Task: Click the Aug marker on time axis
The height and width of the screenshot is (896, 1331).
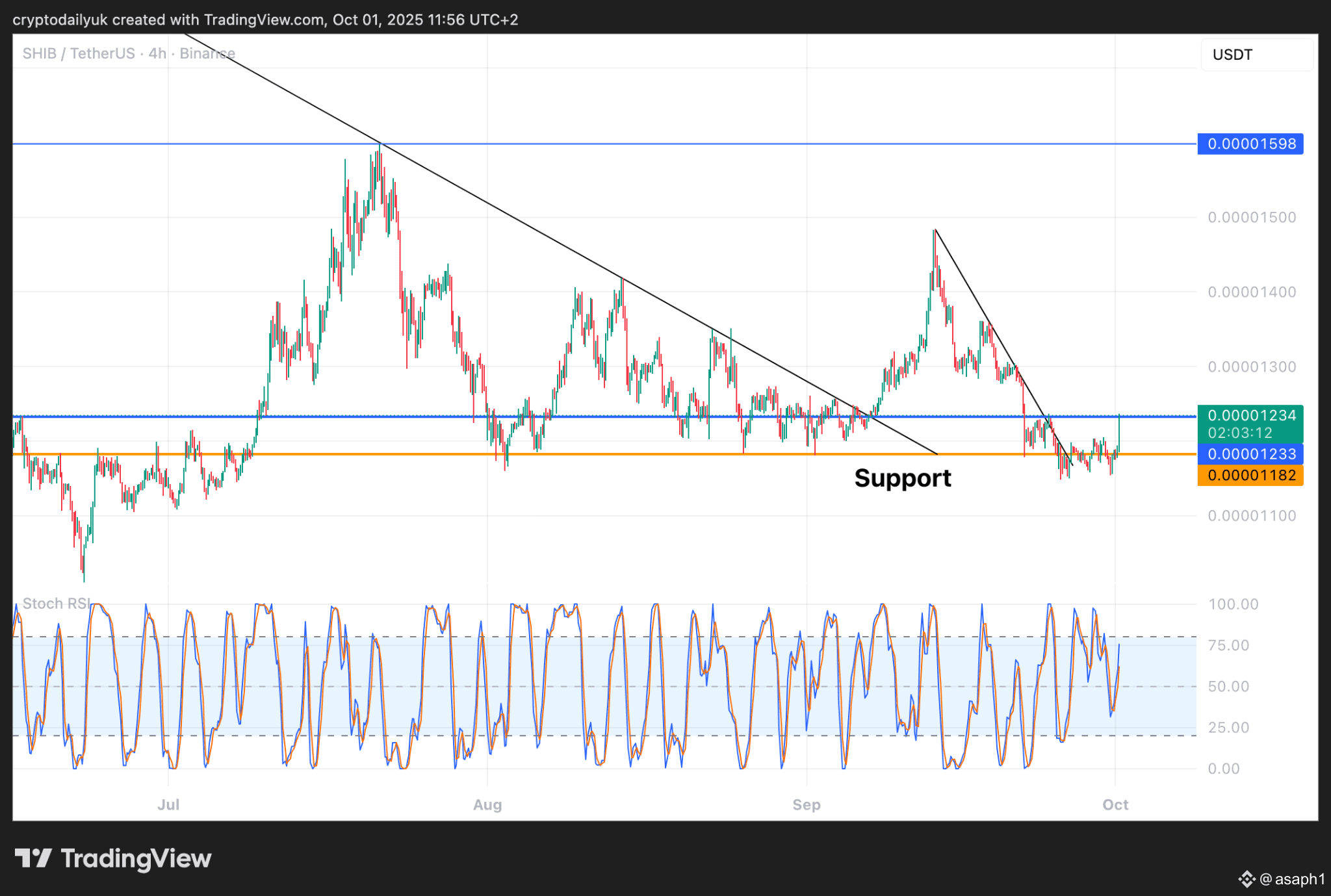Action: pyautogui.click(x=487, y=804)
